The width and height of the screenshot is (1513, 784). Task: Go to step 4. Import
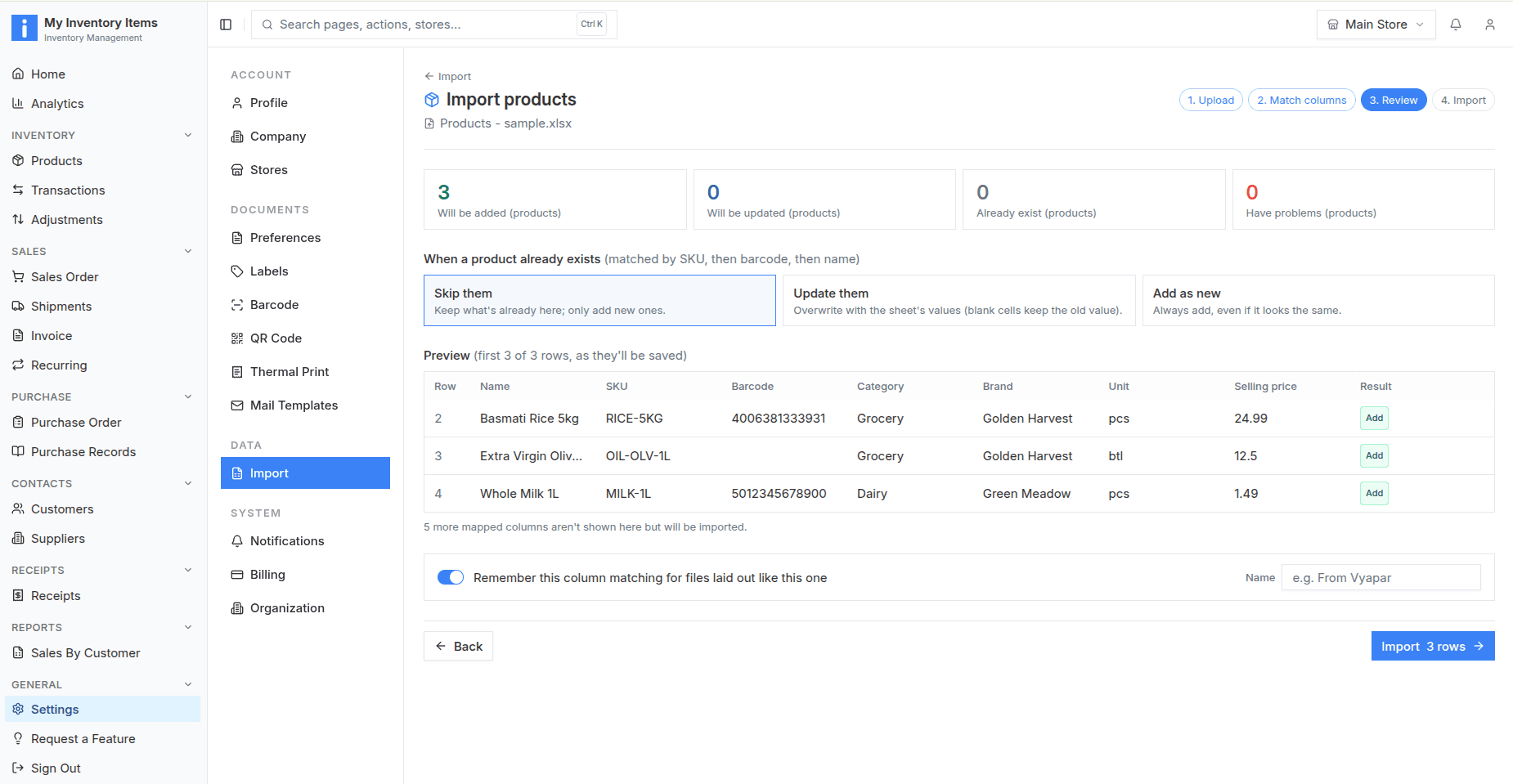1463,100
